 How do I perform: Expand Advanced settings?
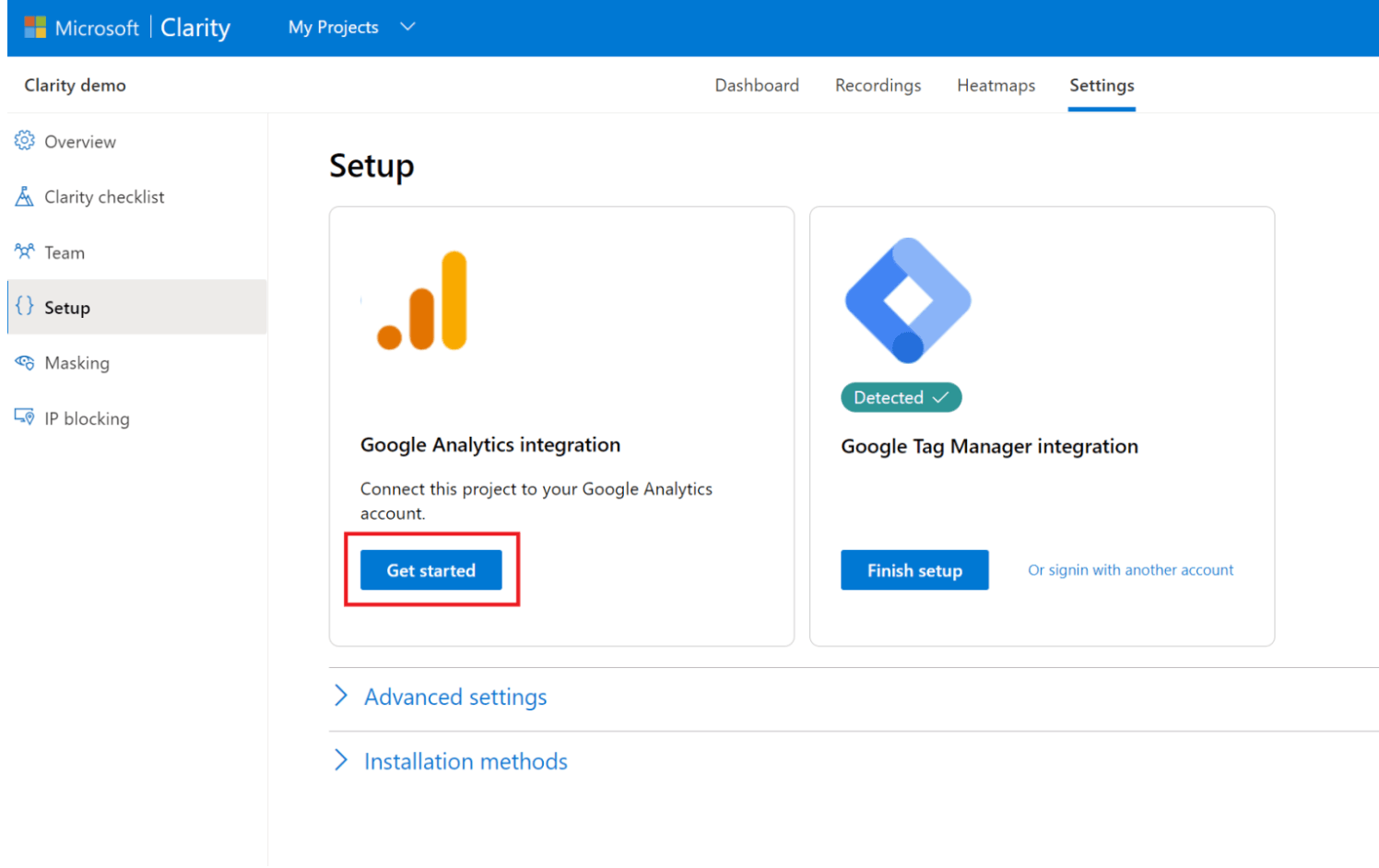[x=454, y=697]
